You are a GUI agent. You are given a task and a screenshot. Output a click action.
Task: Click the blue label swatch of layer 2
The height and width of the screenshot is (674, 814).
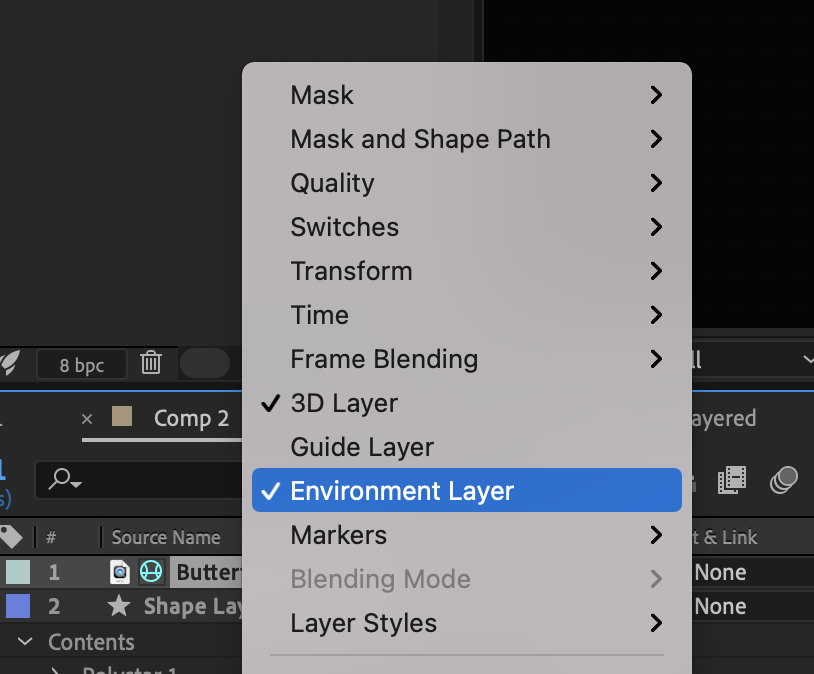click(x=18, y=606)
